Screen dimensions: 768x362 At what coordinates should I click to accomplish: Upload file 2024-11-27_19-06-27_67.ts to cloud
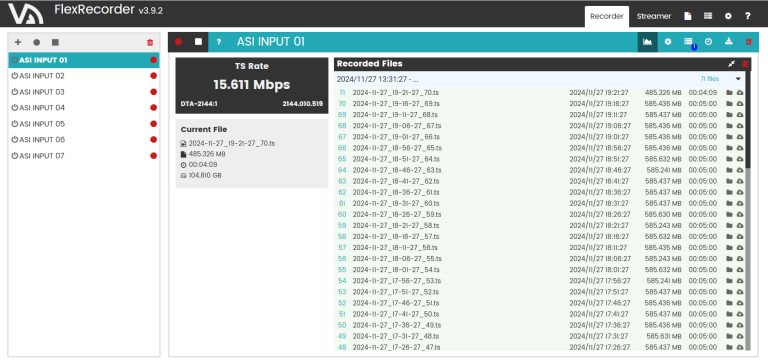[740, 126]
